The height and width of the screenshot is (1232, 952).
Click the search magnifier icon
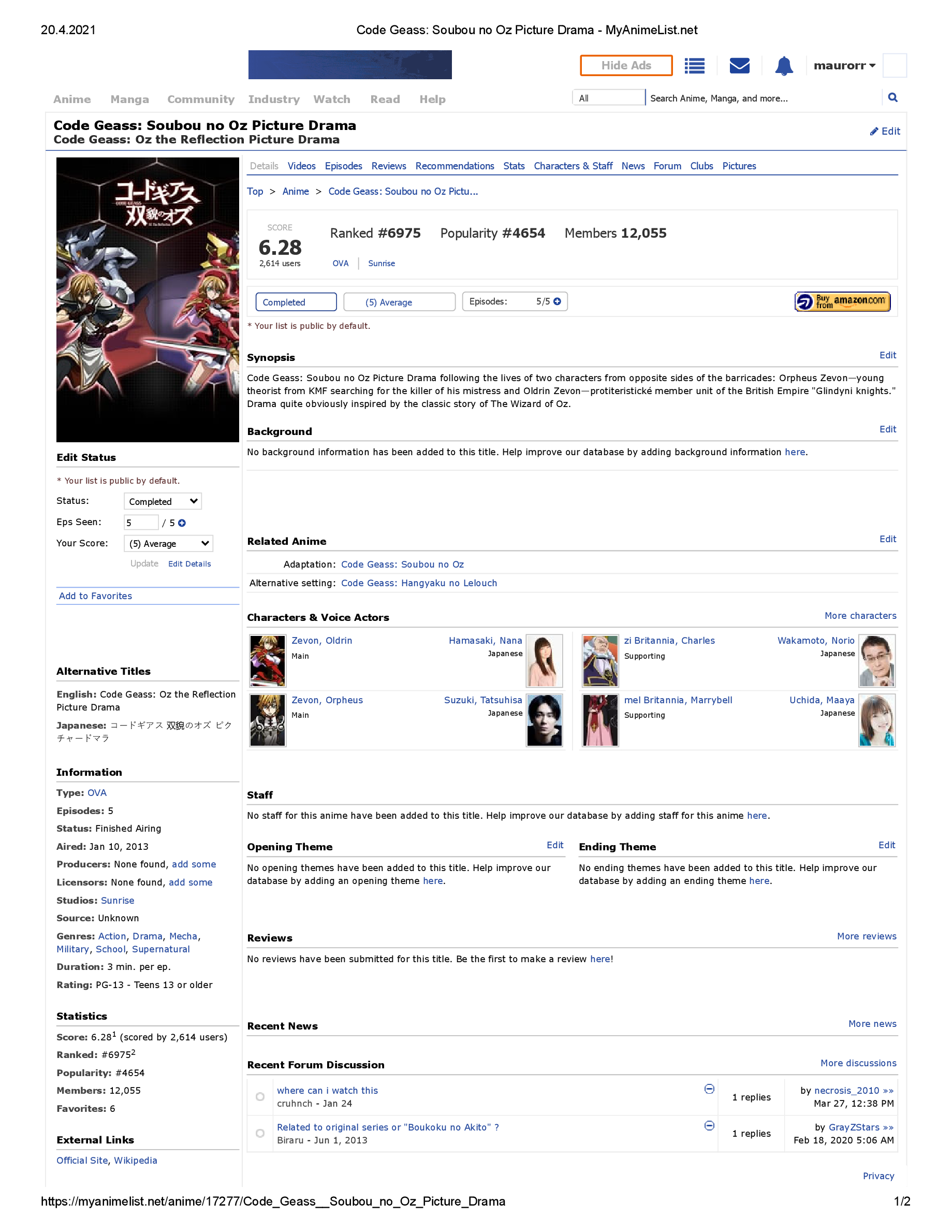[x=893, y=97]
